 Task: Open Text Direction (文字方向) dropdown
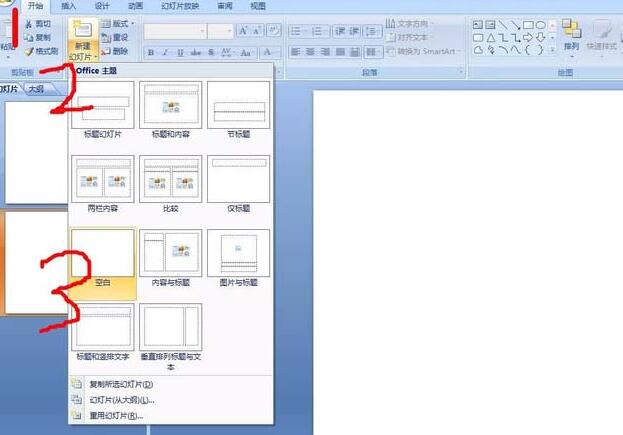pos(409,24)
